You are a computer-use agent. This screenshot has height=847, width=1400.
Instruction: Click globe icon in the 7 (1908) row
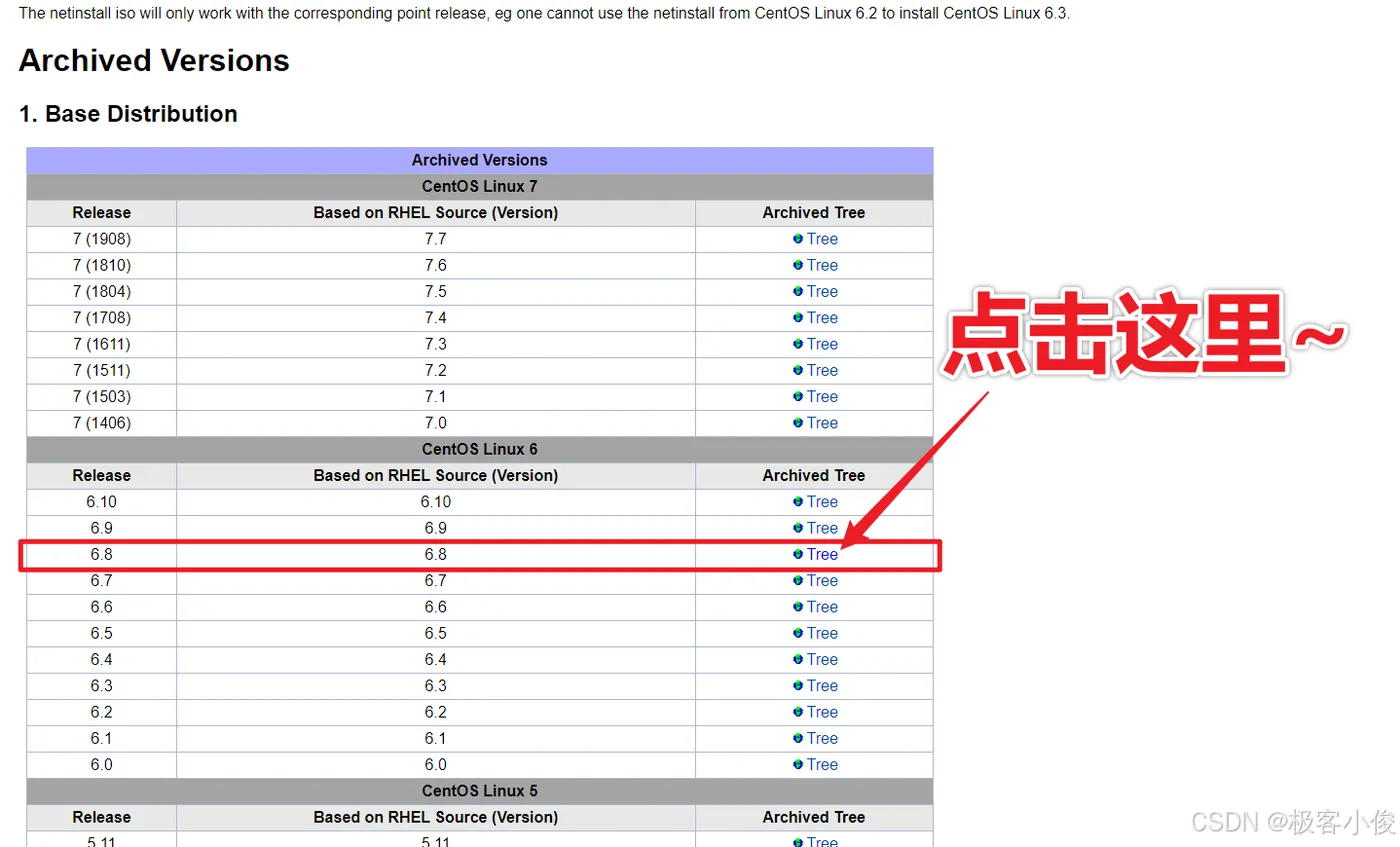tap(798, 239)
